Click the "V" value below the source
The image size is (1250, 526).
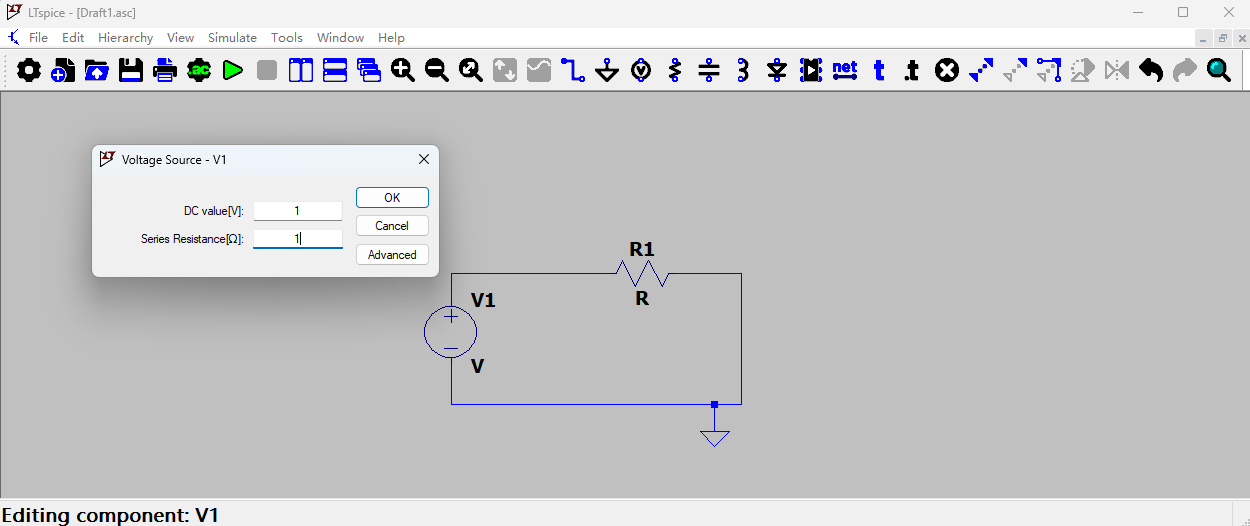tap(478, 366)
